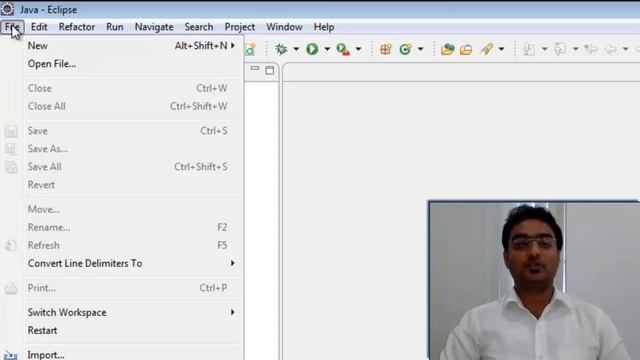The image size is (640, 360).
Task: Maximize the left view panel
Action: pos(269,70)
